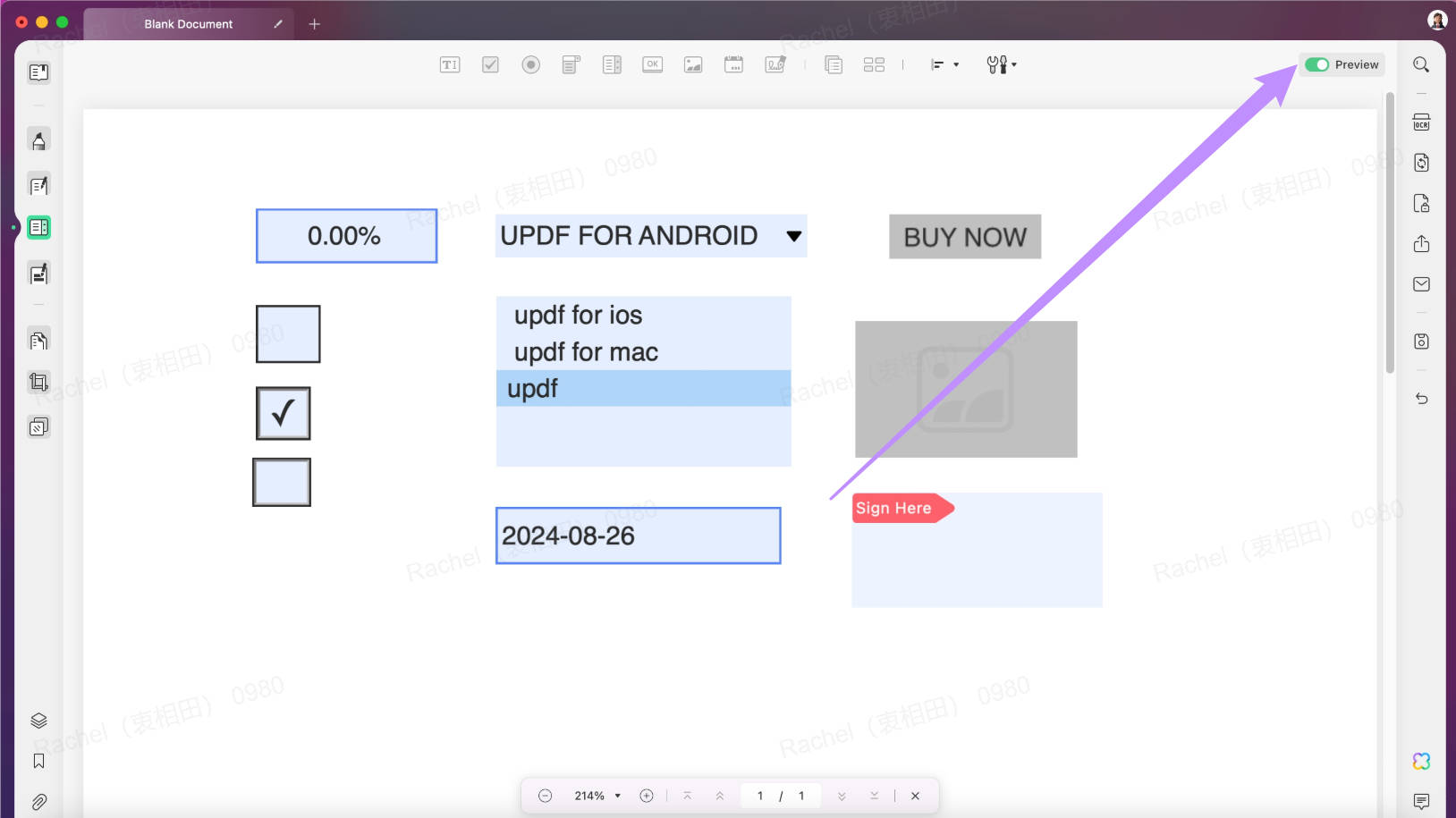This screenshot has width=1456, height=818.
Task: Select the Blank Document tab
Action: tap(189, 24)
